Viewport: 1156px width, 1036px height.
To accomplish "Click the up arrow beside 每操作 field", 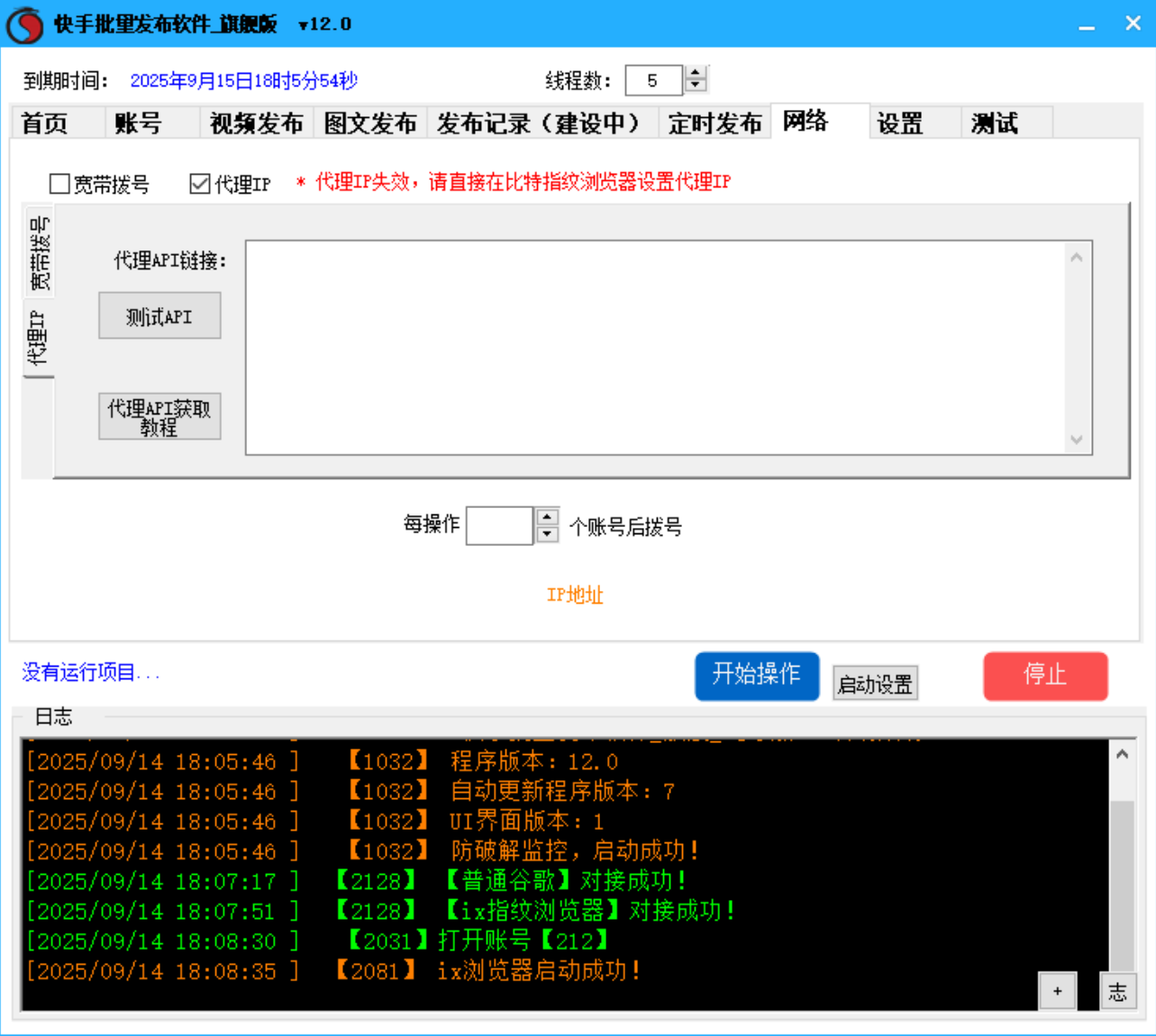I will click(546, 517).
